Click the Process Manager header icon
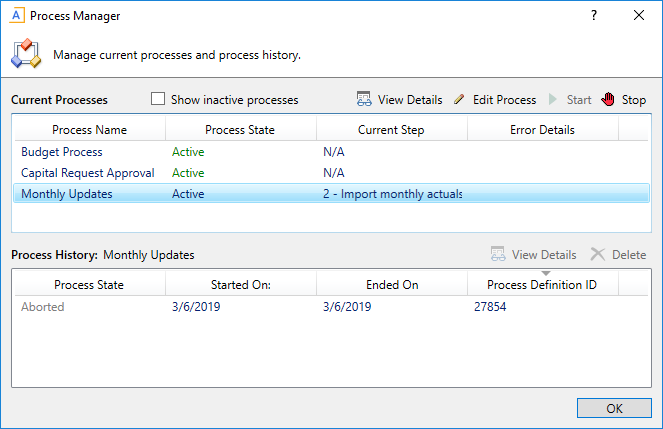The image size is (663, 429). tap(26, 53)
